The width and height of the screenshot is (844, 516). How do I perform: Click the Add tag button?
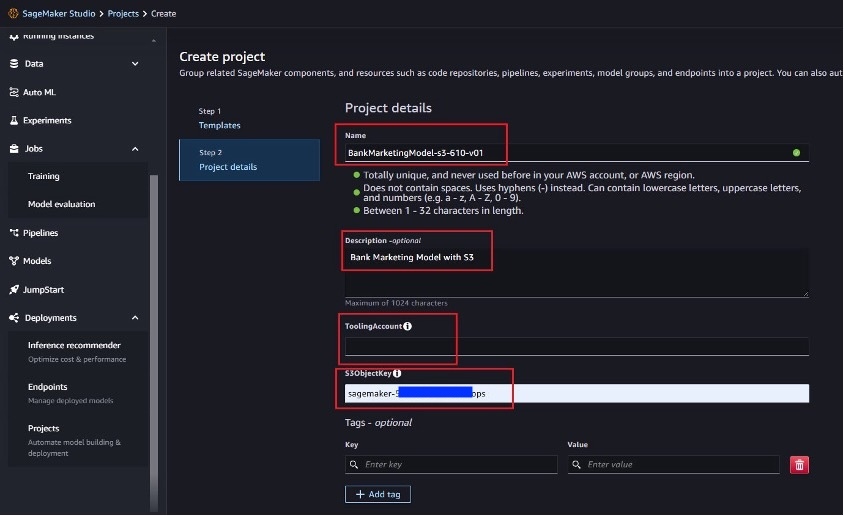[377, 494]
